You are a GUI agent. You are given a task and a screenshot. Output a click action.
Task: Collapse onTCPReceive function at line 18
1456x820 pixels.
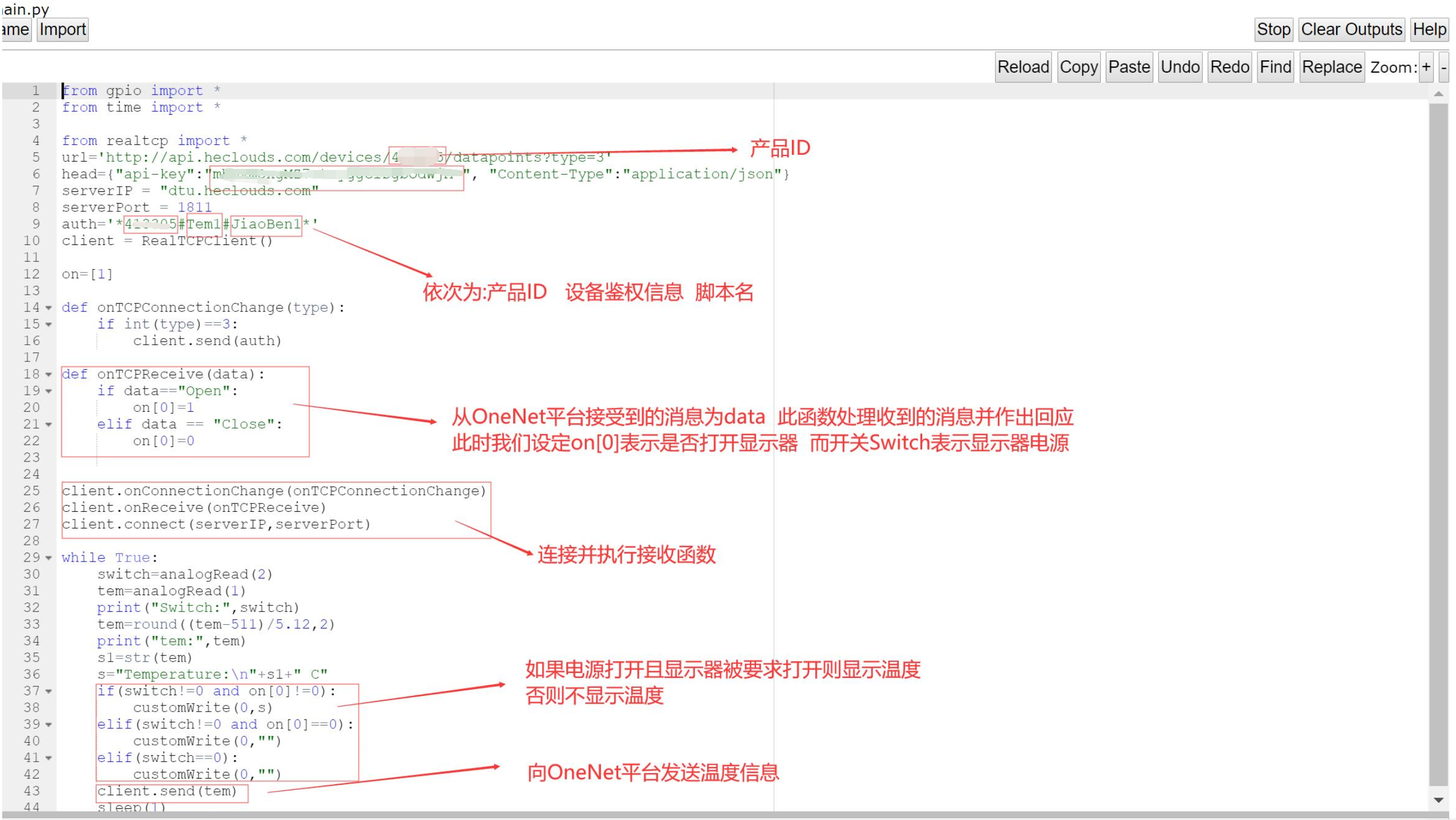(49, 375)
